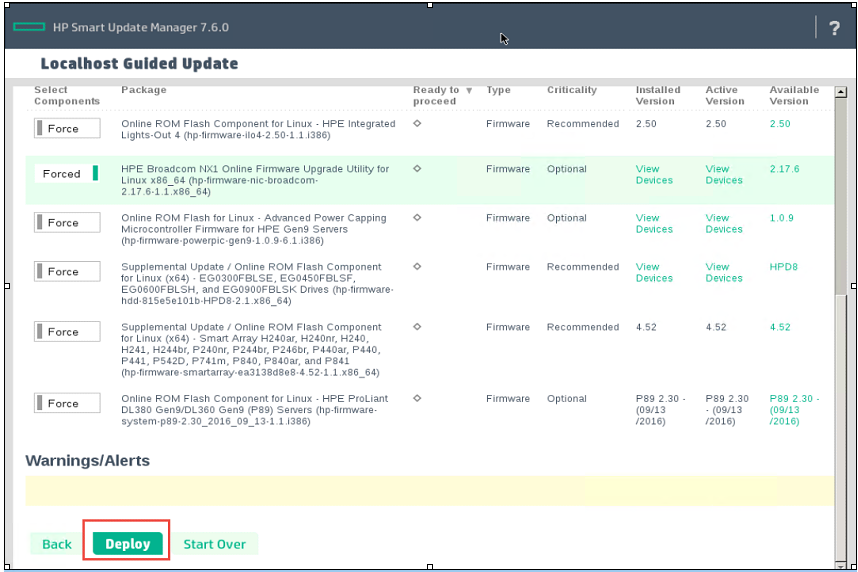Toggle Force for Smart Array H240ar update

tap(67, 332)
